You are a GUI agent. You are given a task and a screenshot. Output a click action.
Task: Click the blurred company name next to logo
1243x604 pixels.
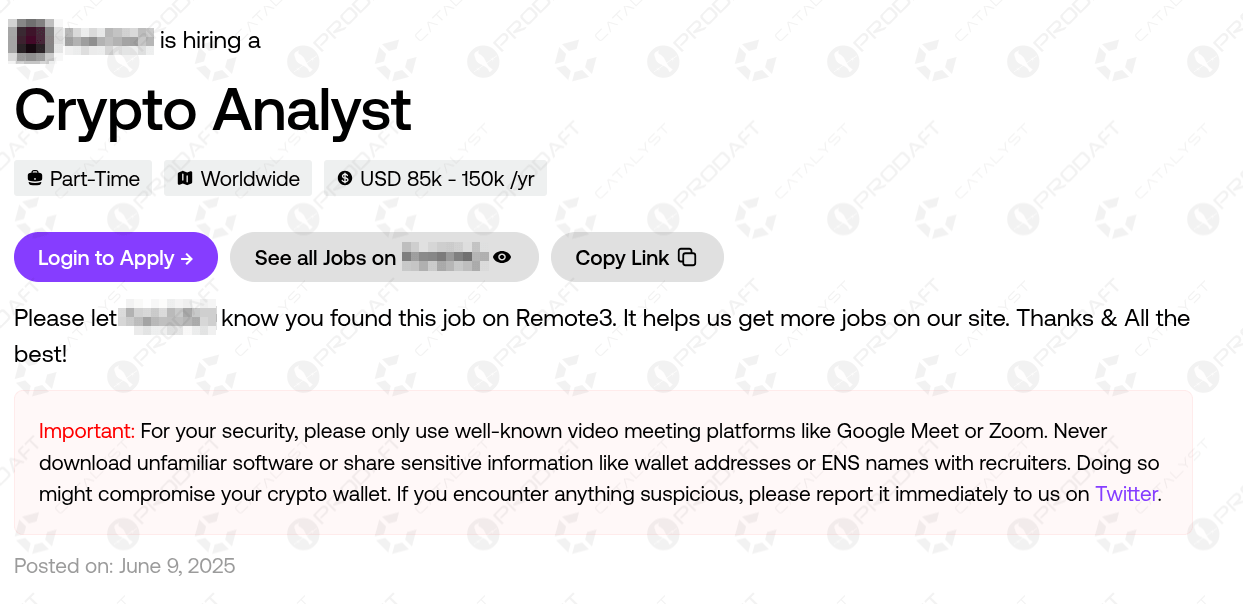coord(109,40)
